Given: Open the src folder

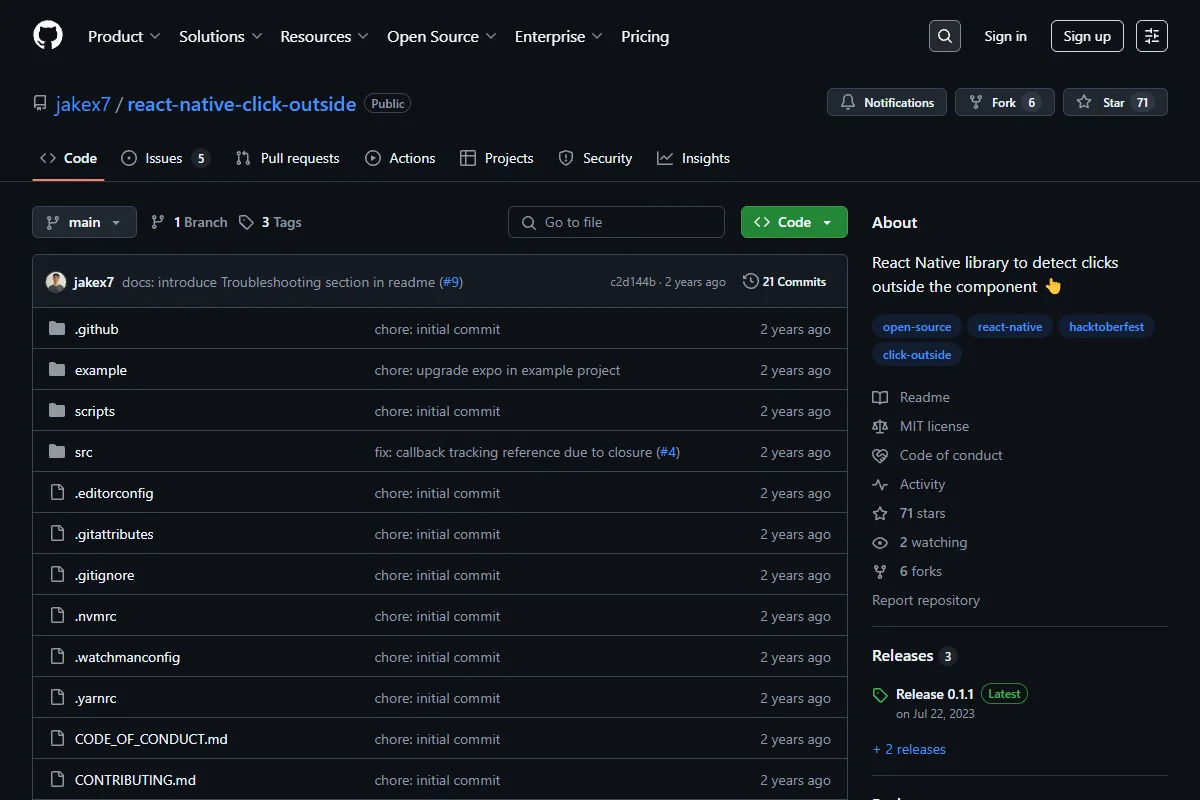Looking at the screenshot, I should pos(84,452).
